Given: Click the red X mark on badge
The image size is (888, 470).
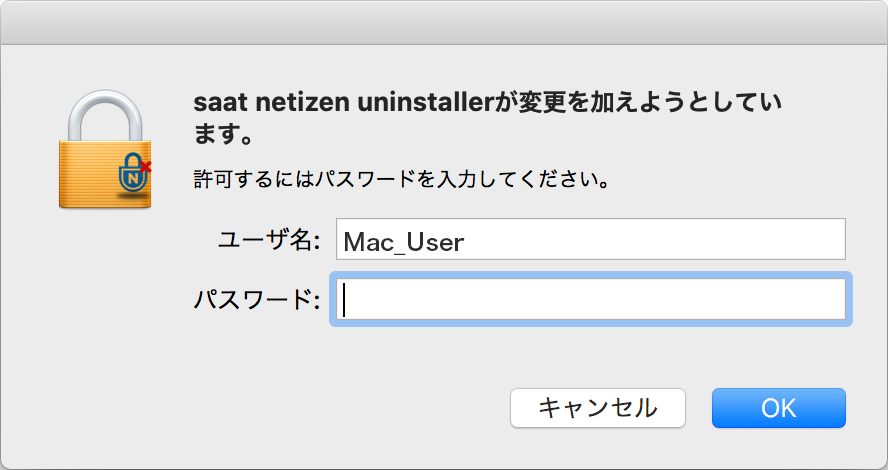Looking at the screenshot, I should tap(146, 166).
